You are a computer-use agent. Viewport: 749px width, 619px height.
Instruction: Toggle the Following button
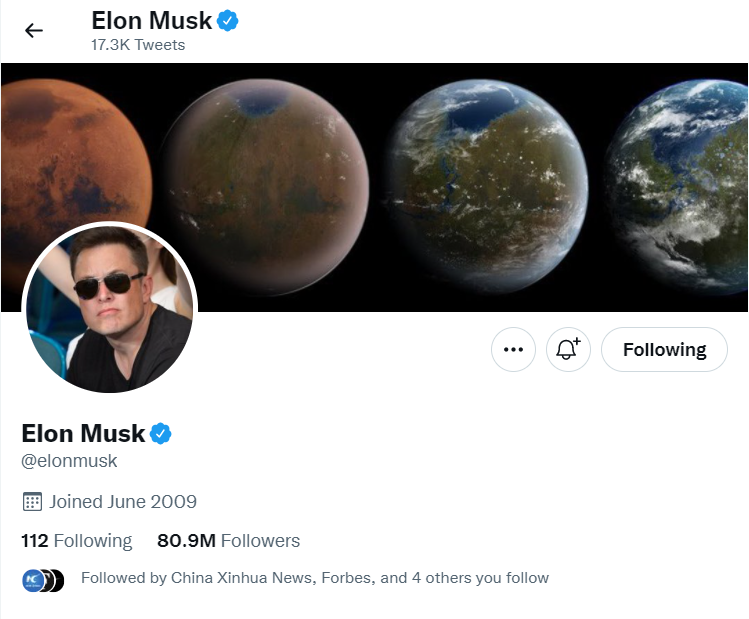click(664, 350)
